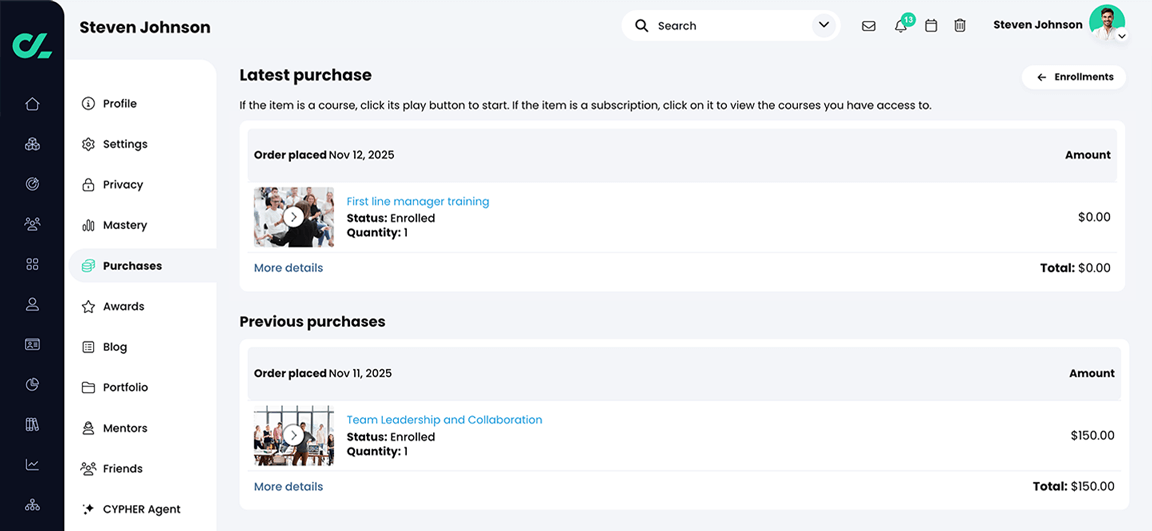This screenshot has width=1152, height=531.
Task: Click the Previous purchases heading
Action: pos(312,322)
